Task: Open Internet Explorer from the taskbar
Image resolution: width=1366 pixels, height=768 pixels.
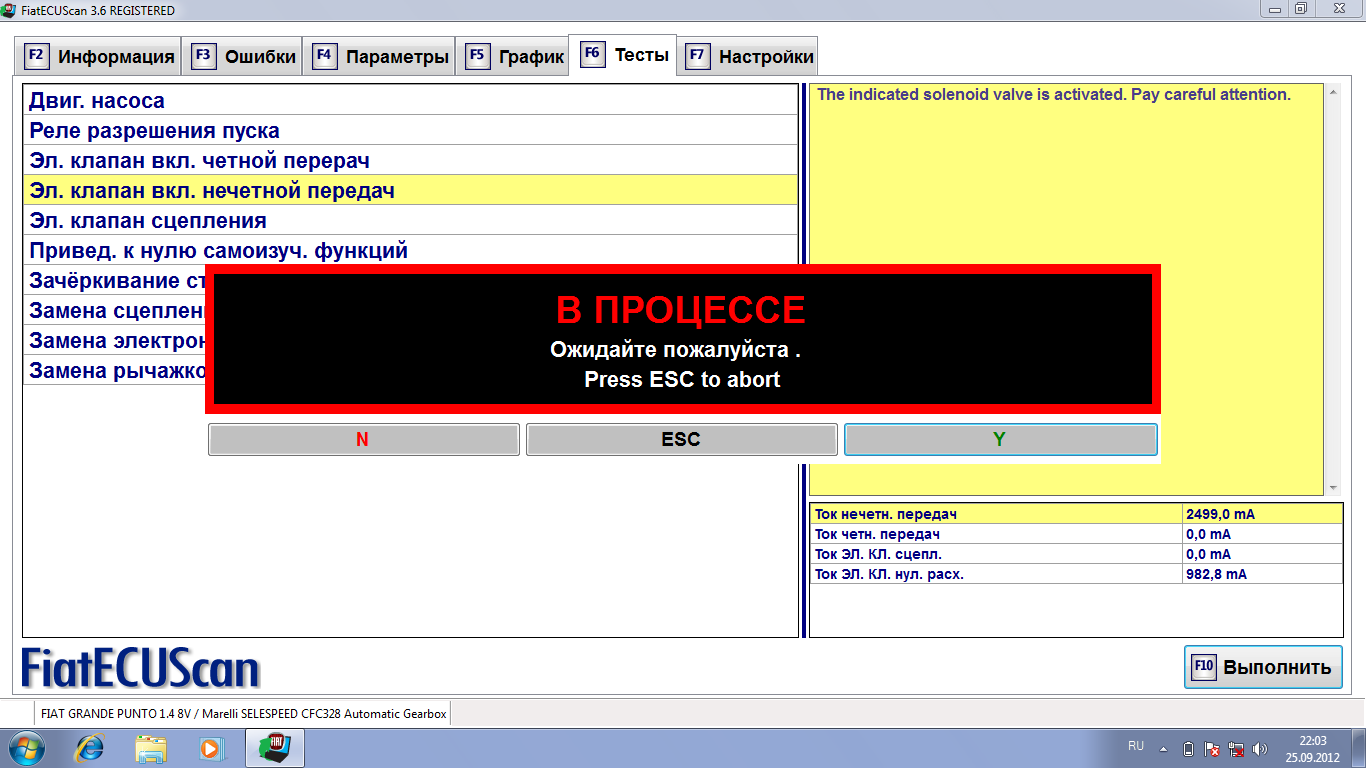Action: [x=91, y=748]
